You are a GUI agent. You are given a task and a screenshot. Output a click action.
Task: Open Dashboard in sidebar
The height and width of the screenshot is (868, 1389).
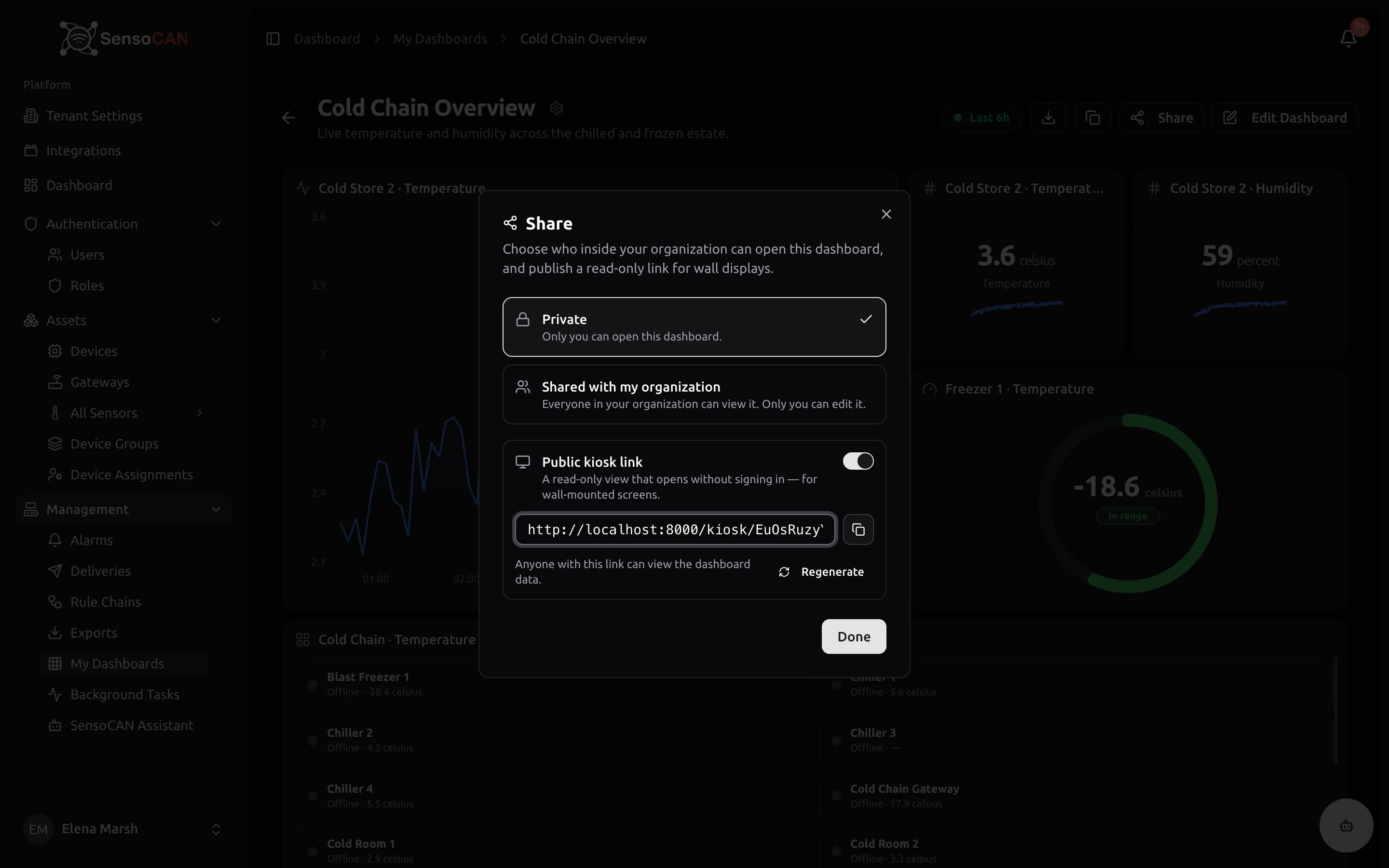pyautogui.click(x=123, y=186)
